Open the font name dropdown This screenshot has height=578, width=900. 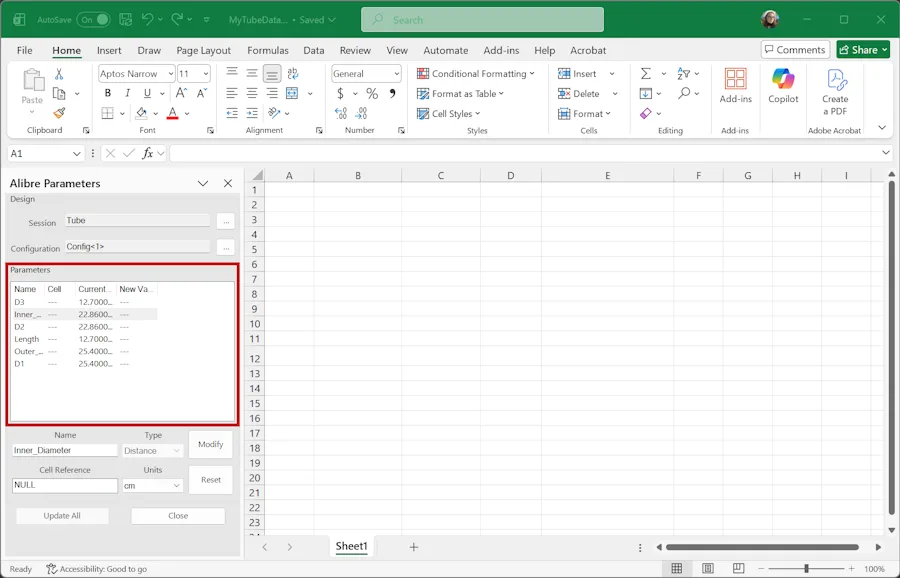coord(170,74)
